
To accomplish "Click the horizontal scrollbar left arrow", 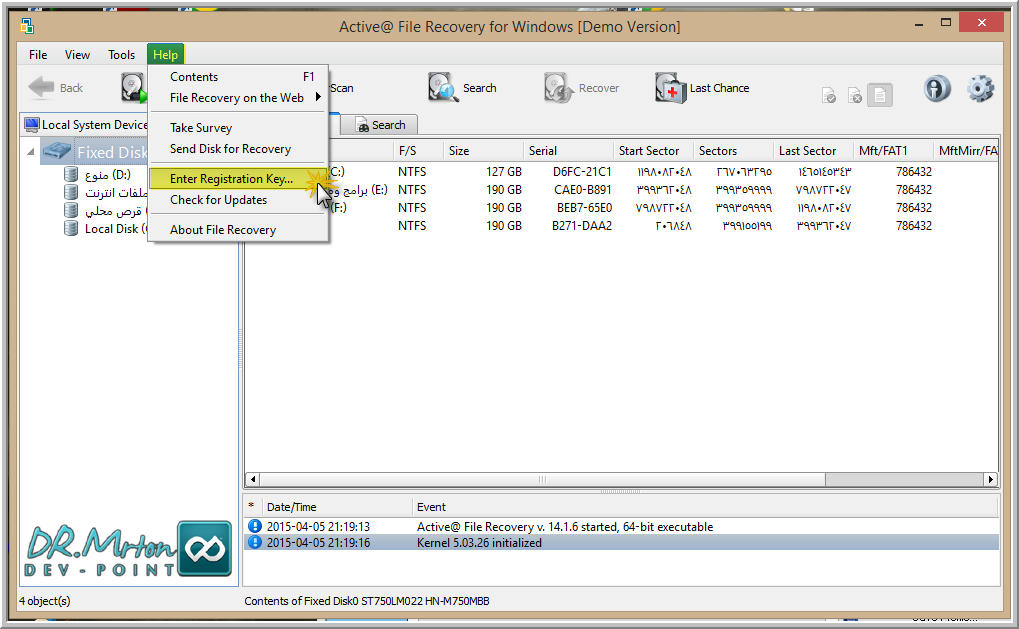I will (x=253, y=480).
